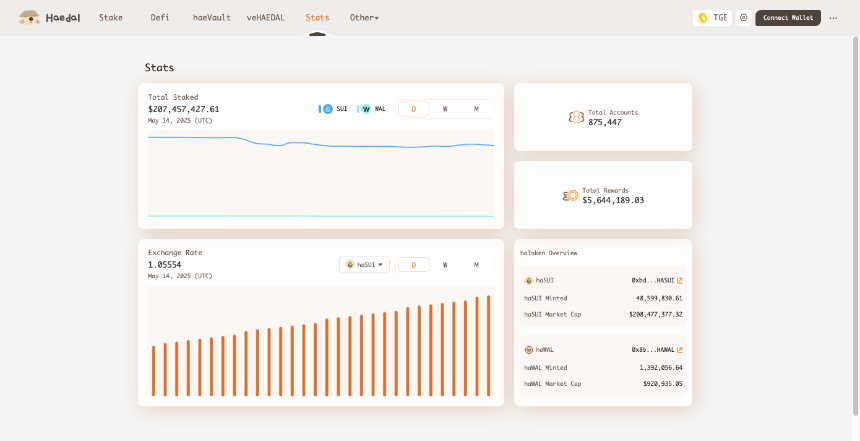The width and height of the screenshot is (860, 441).
Task: Toggle the SUI series in legend
Action: coord(333,109)
